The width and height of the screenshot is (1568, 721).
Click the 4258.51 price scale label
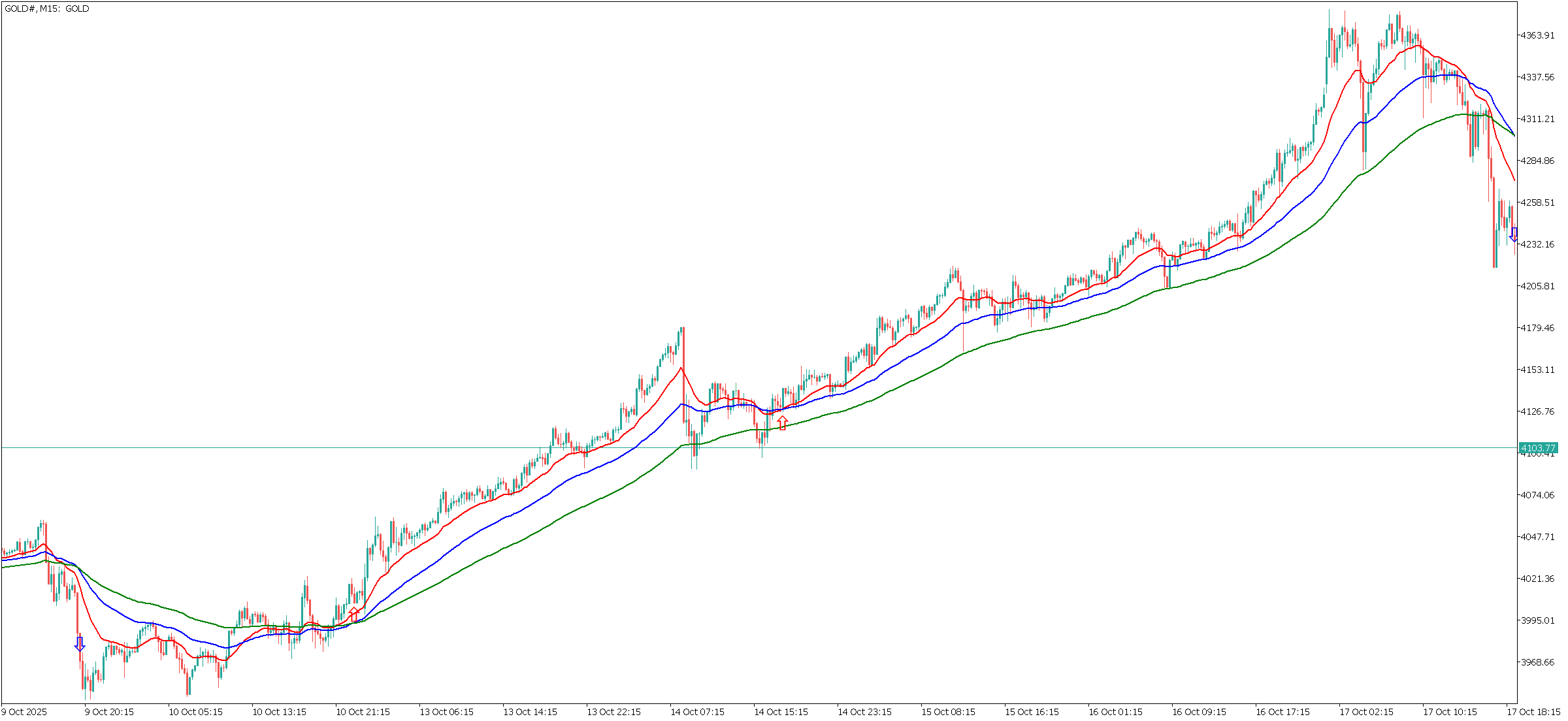pyautogui.click(x=1537, y=202)
